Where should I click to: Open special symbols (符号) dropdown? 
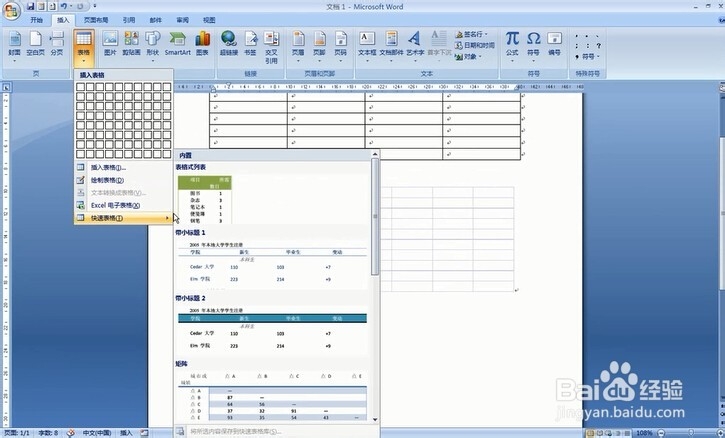(x=588, y=56)
